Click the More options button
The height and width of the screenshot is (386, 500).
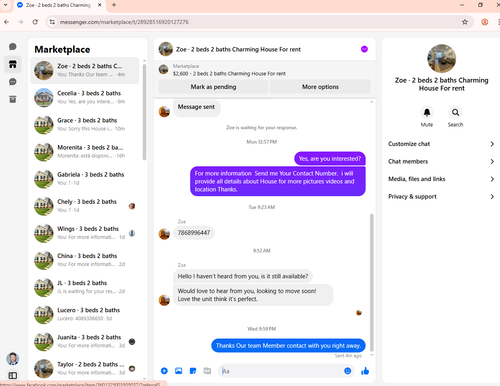320,87
